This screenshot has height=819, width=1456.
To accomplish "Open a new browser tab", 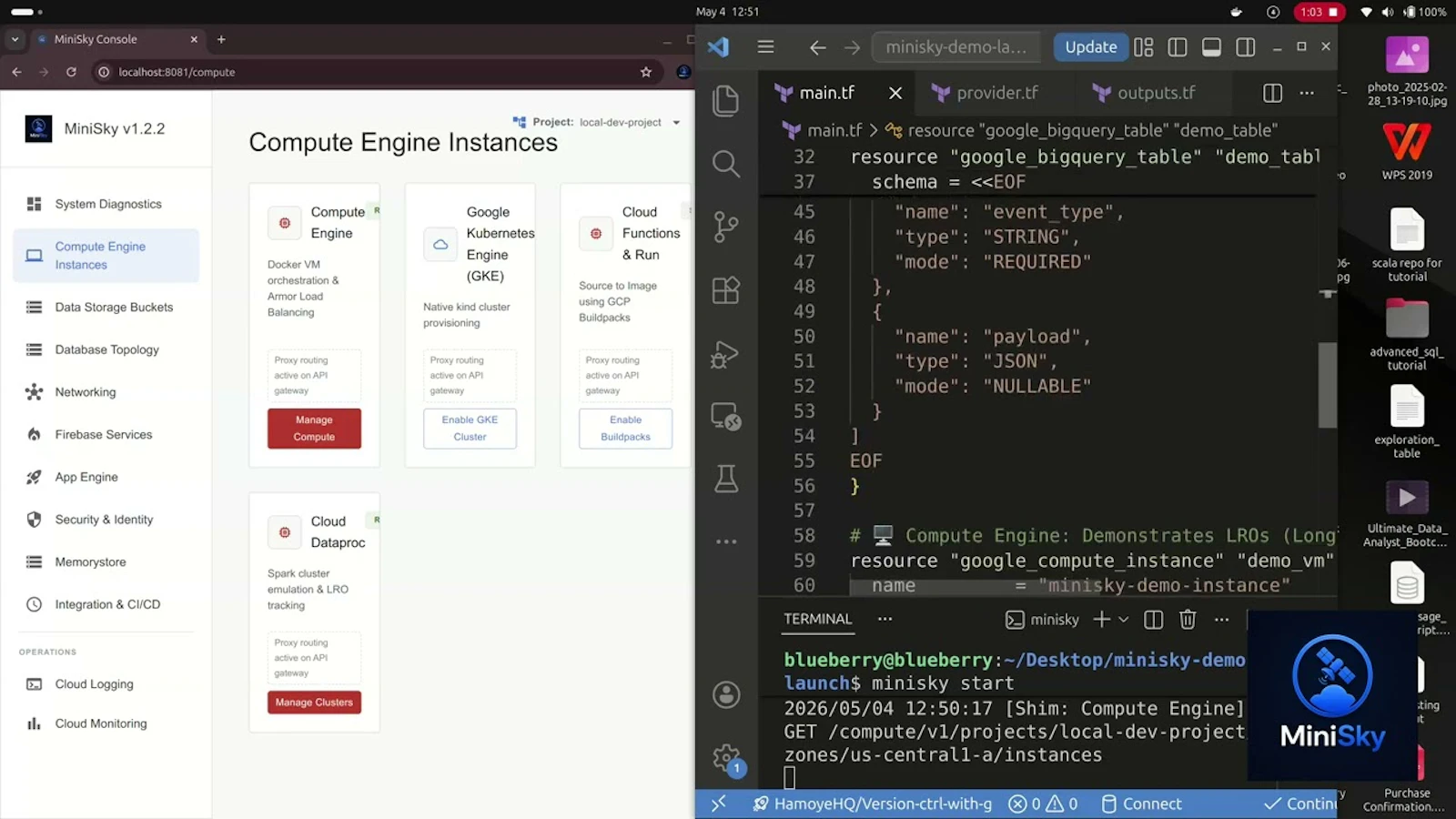I will pos(221,39).
